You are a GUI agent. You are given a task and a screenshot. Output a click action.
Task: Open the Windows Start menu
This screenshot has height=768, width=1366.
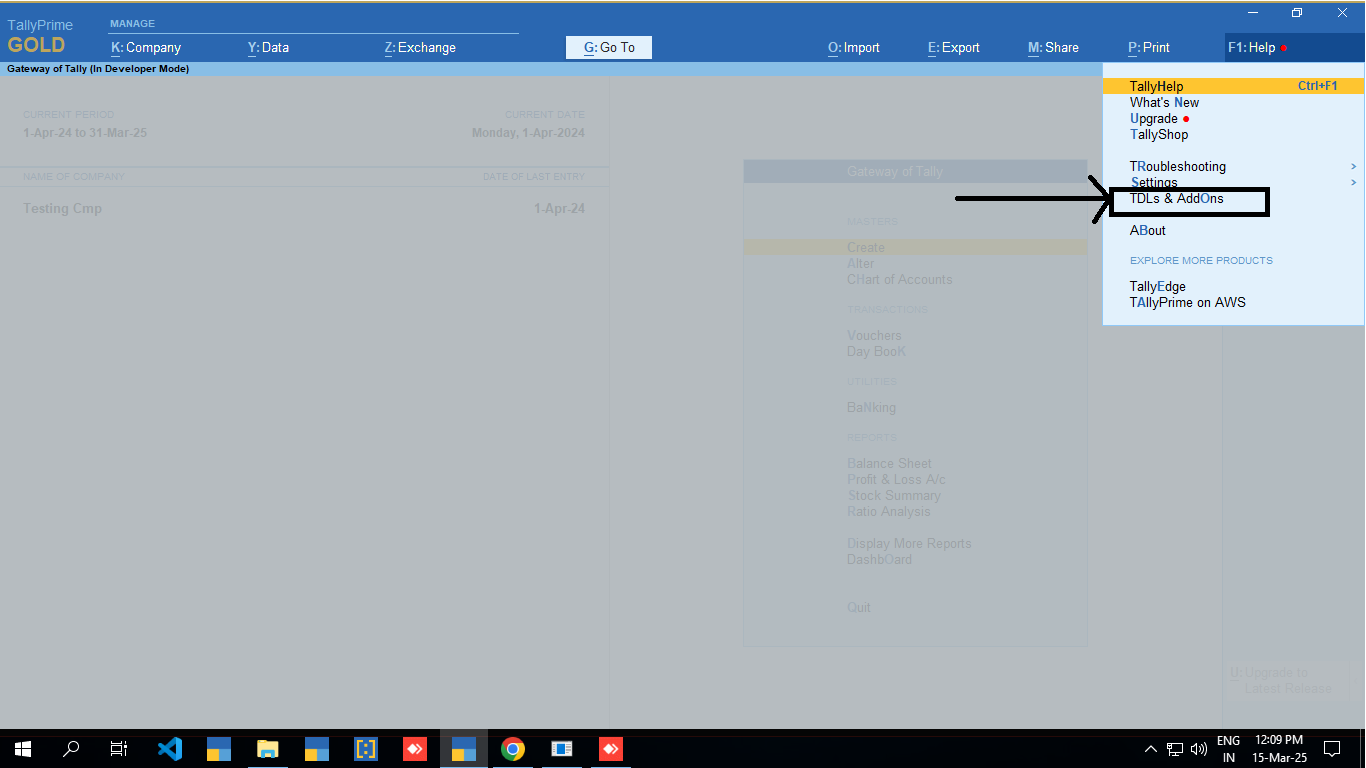tap(23, 748)
